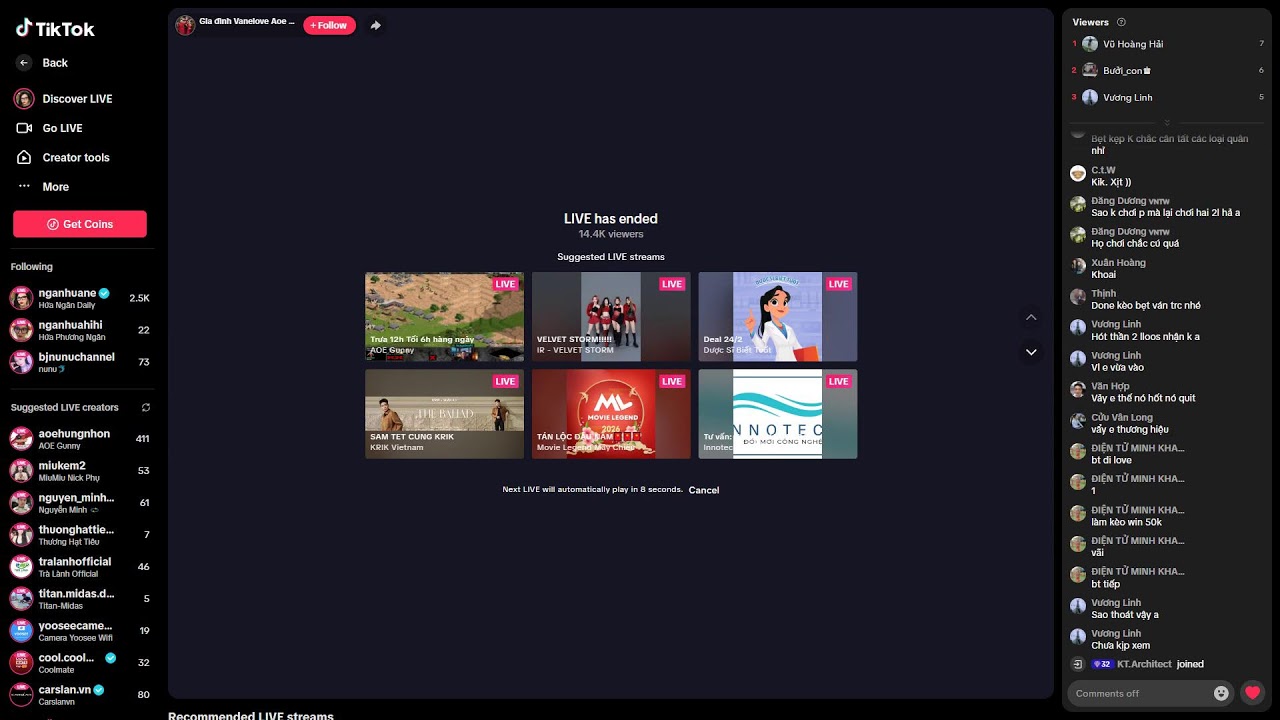Open the AOE Gunny live thumbnail

pos(444,316)
